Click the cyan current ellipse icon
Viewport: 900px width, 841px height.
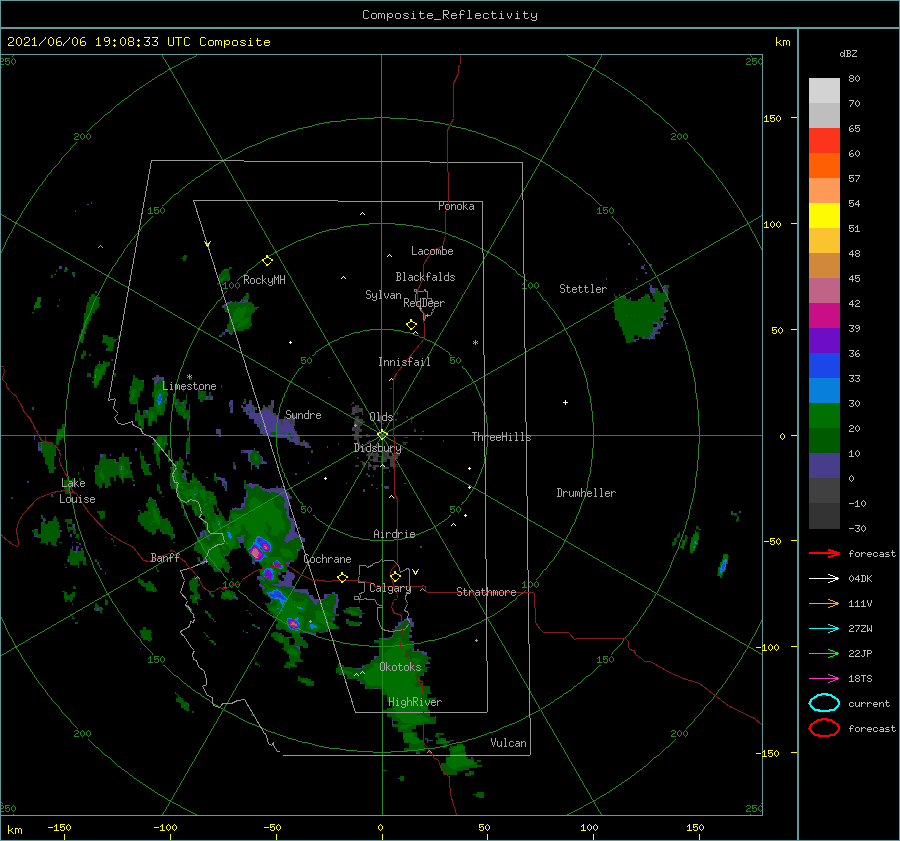click(824, 703)
